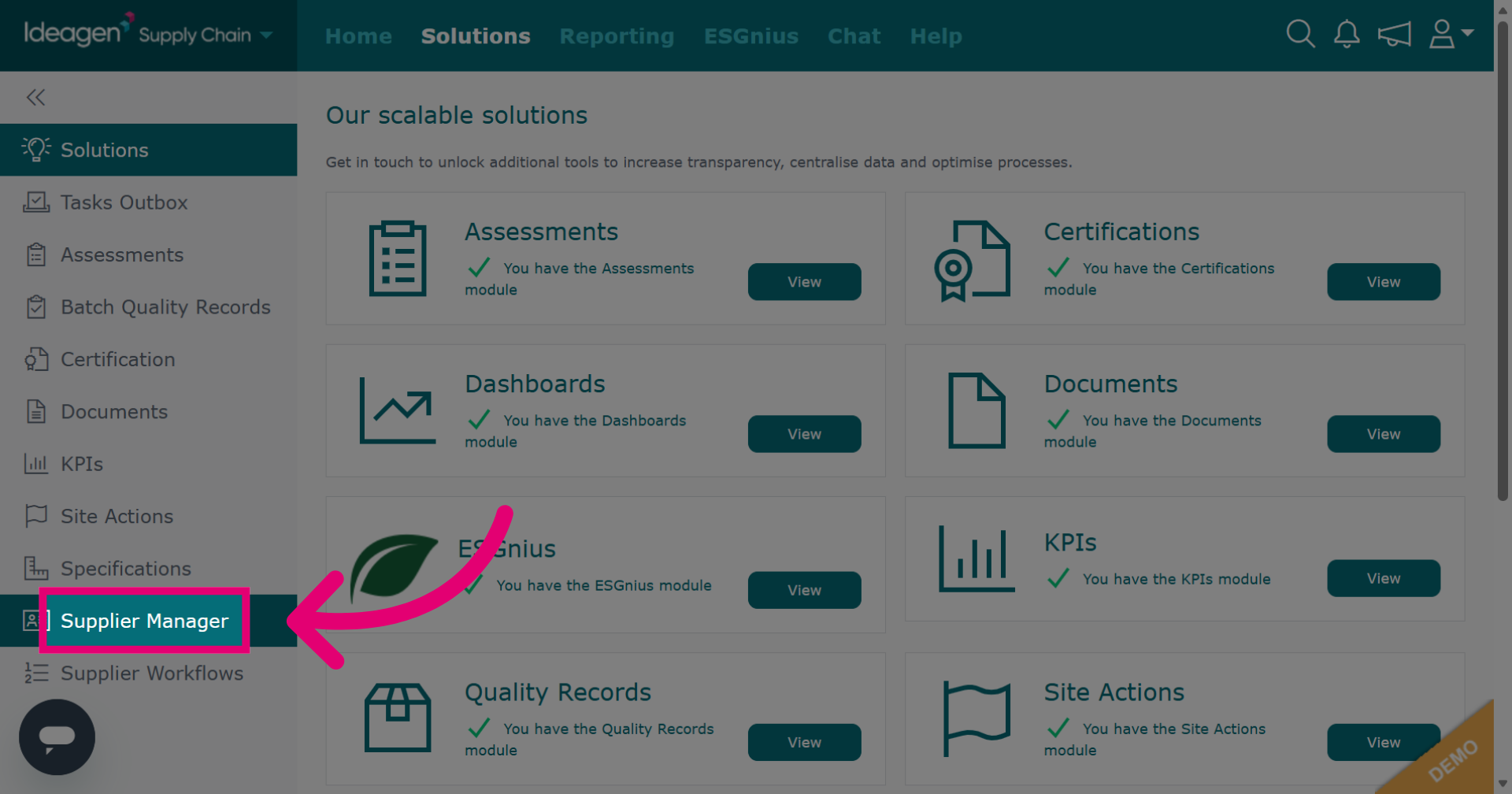View the Certifications module
The image size is (1512, 794).
(1384, 282)
